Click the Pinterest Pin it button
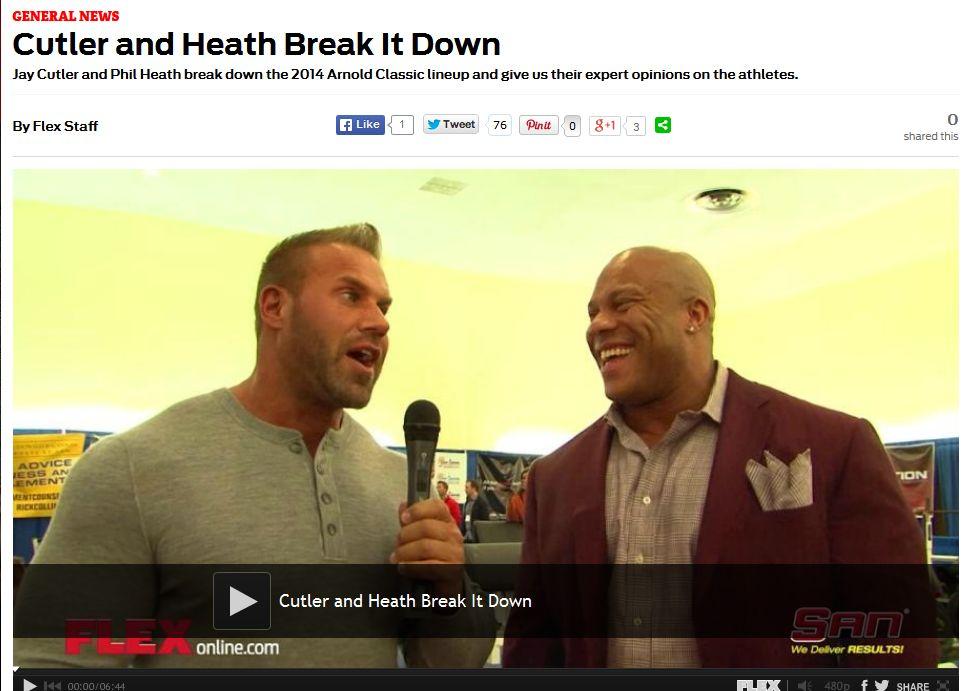The height and width of the screenshot is (691, 971). coord(538,125)
